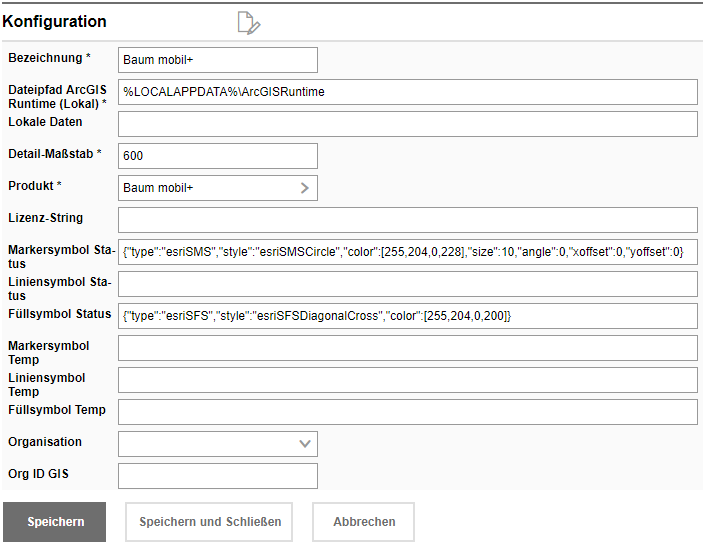The height and width of the screenshot is (545, 703).
Task: Cancel with the Abbrechen button
Action: point(363,522)
